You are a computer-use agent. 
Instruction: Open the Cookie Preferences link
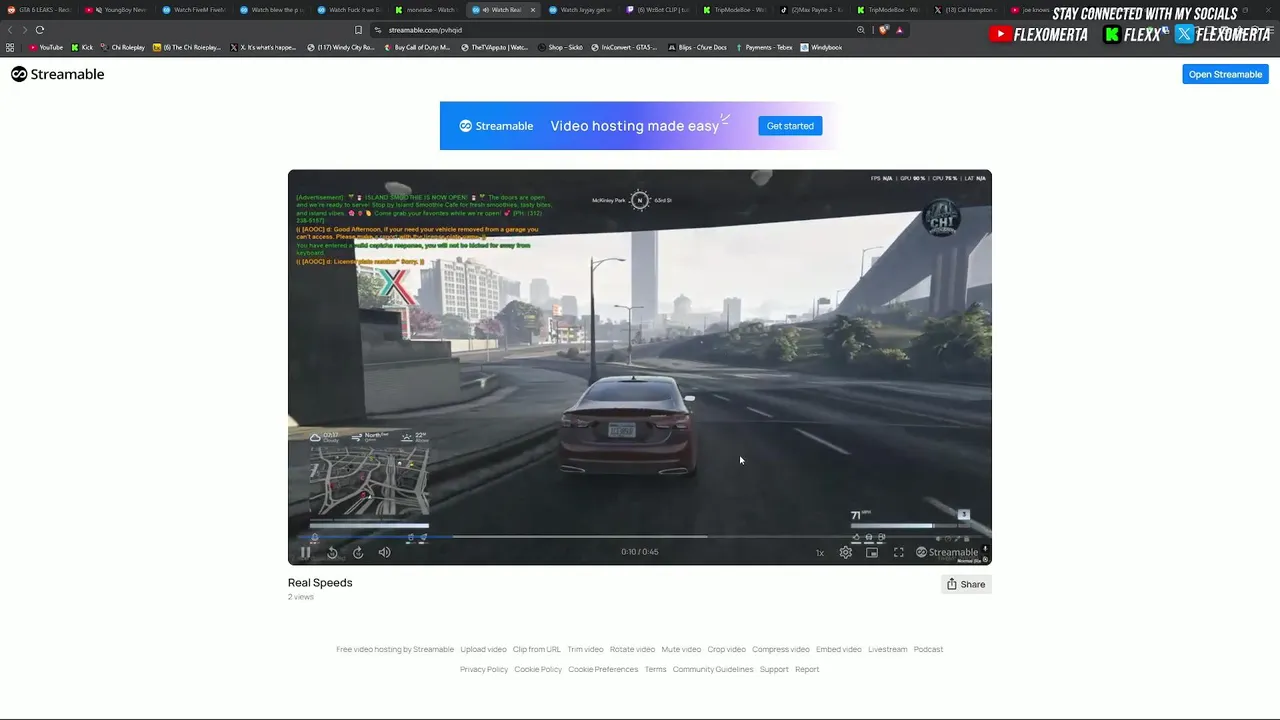click(x=603, y=669)
